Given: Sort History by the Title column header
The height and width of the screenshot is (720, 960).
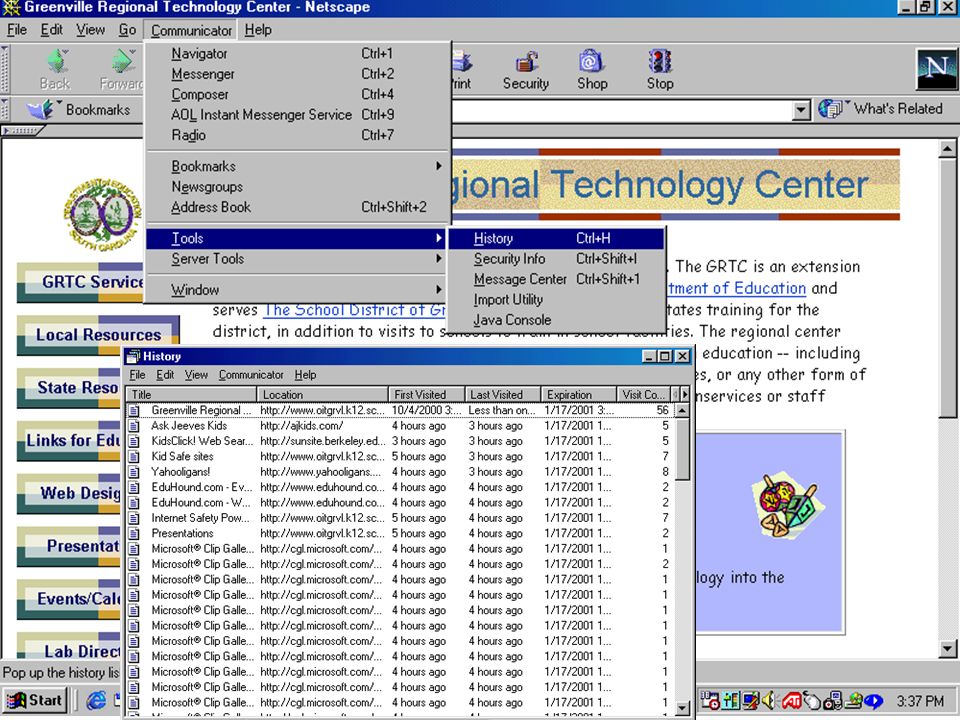Looking at the screenshot, I should click(191, 394).
